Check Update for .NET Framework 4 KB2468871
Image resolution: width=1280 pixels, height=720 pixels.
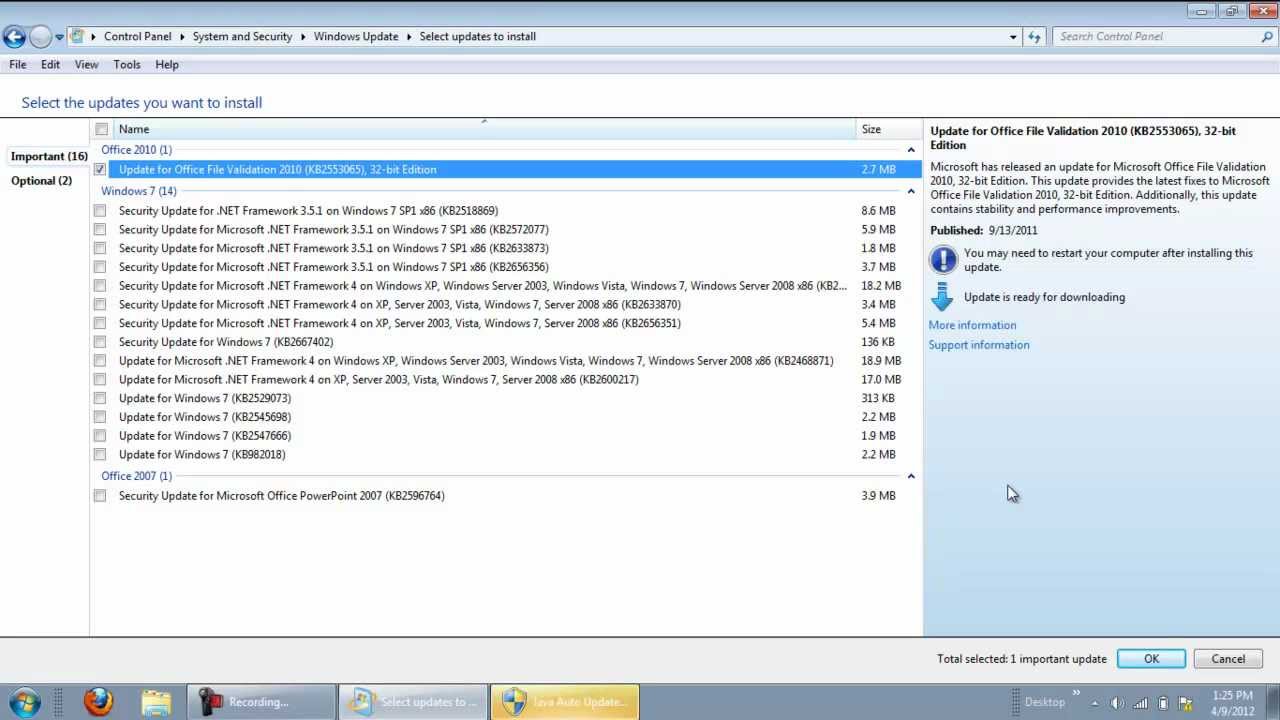click(x=100, y=361)
